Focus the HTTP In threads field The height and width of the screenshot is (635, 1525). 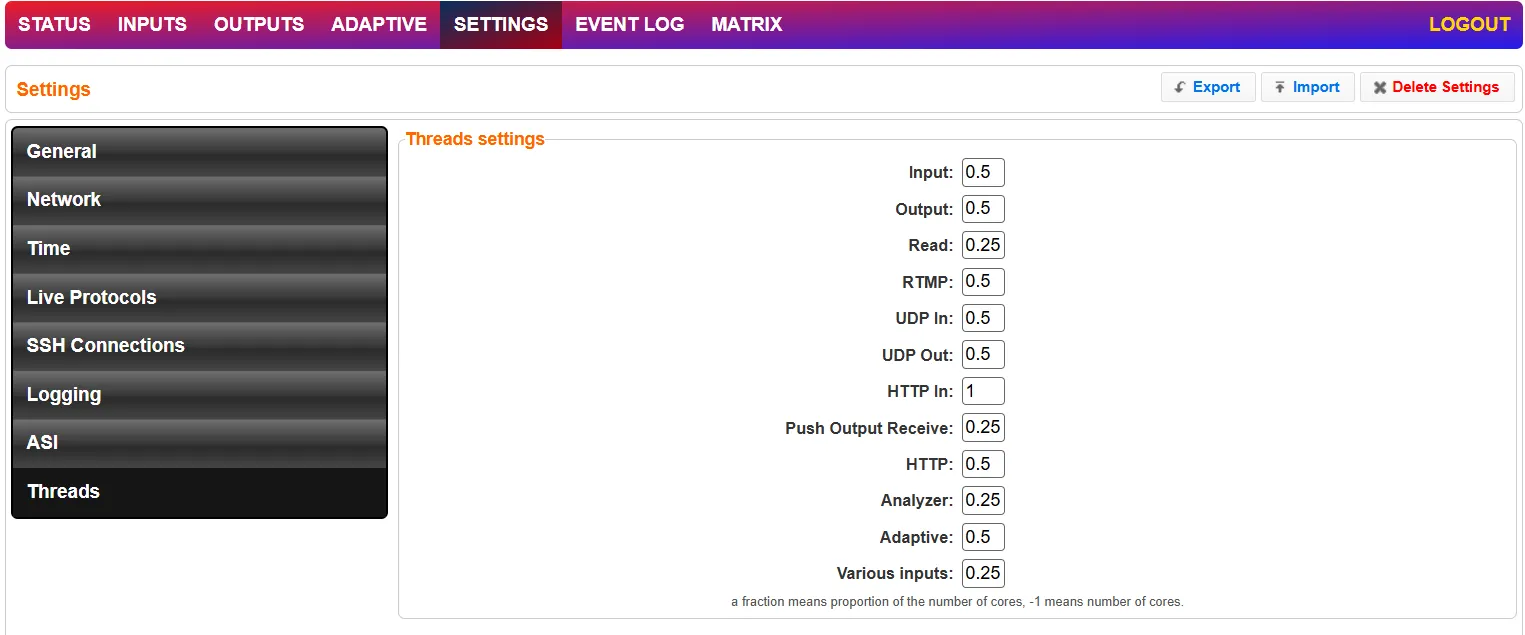pyautogui.click(x=983, y=391)
